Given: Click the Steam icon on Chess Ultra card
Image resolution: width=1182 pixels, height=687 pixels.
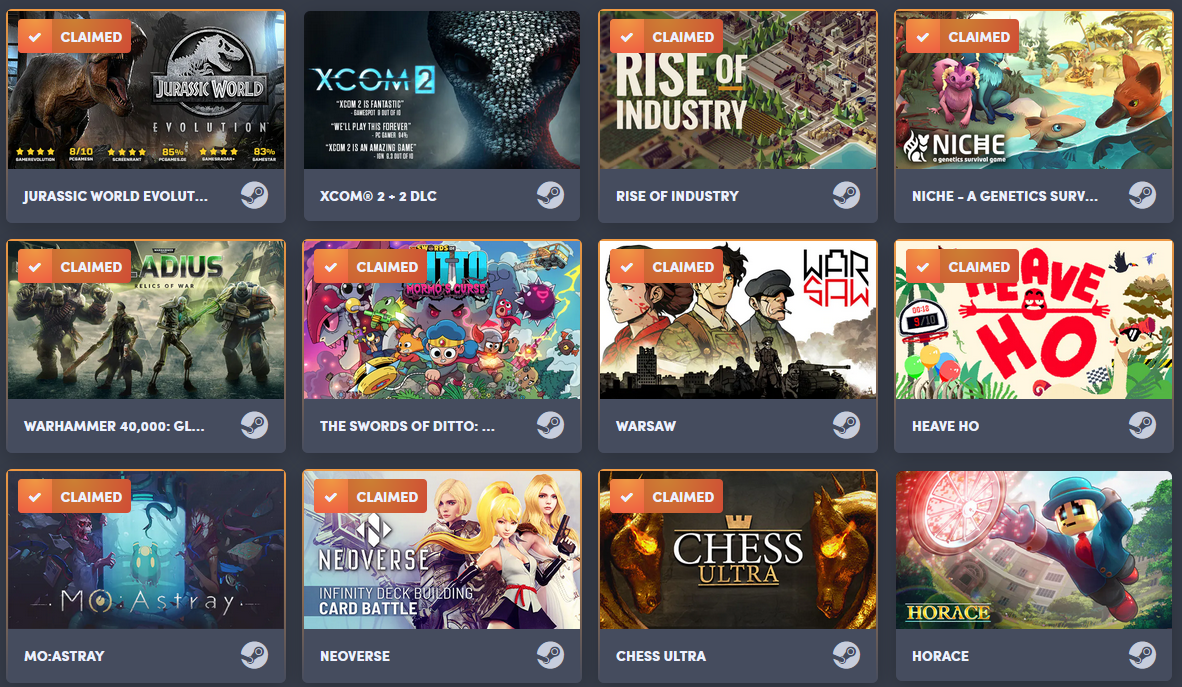Looking at the screenshot, I should (x=847, y=655).
